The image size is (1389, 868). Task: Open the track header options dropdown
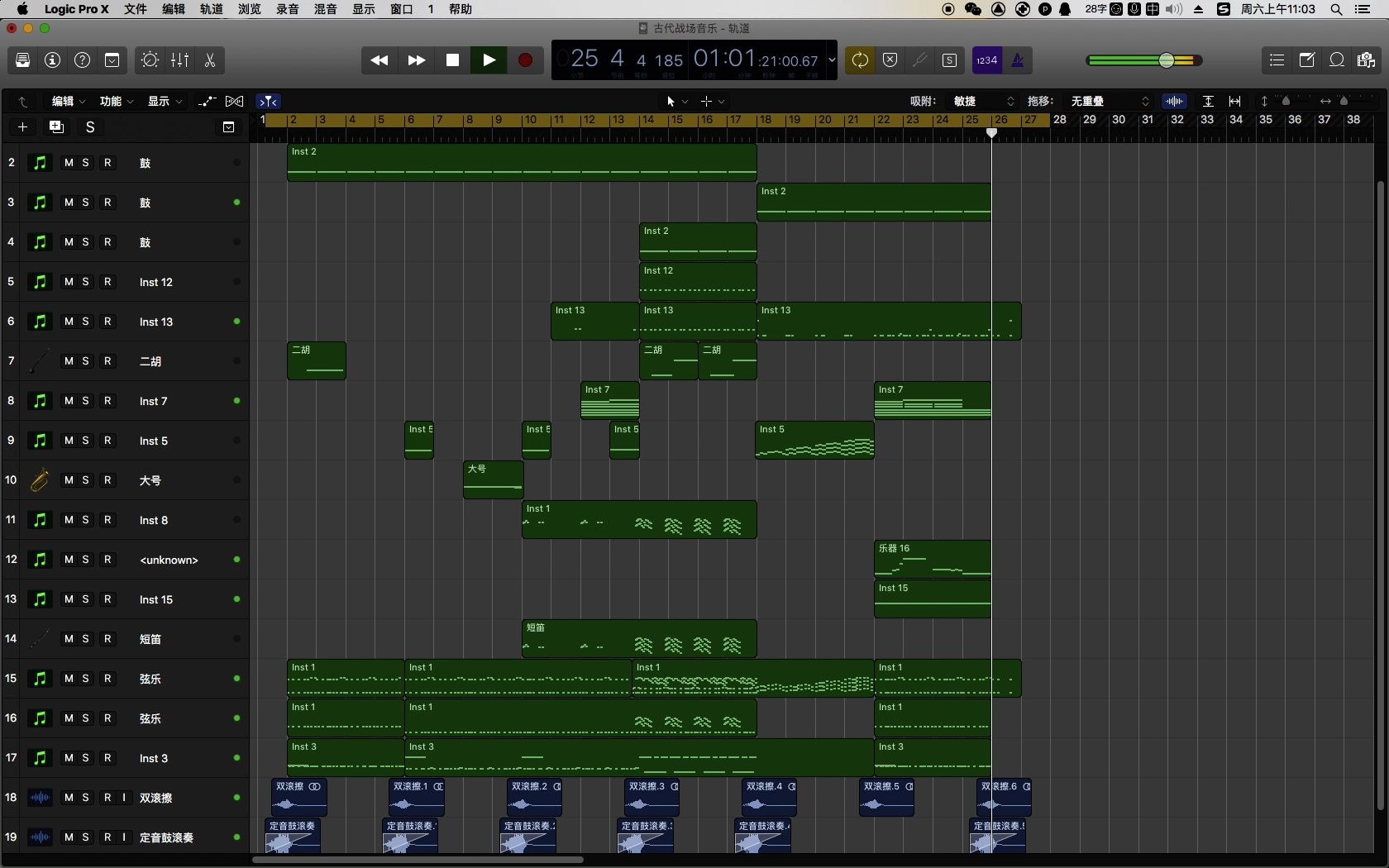pos(228,127)
